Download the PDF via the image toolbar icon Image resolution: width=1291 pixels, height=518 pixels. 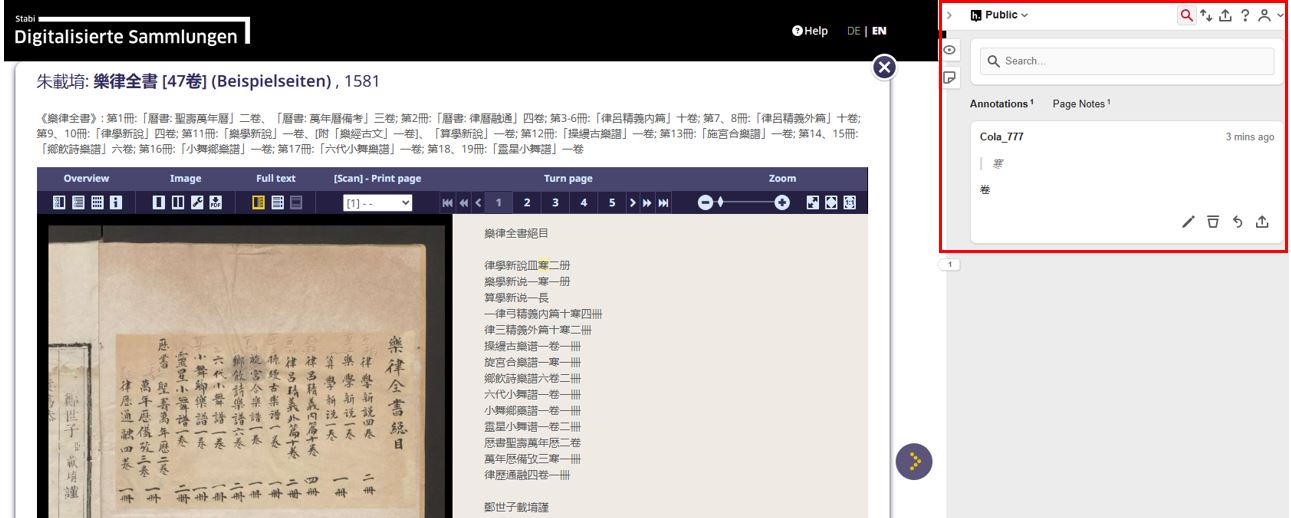[x=217, y=203]
